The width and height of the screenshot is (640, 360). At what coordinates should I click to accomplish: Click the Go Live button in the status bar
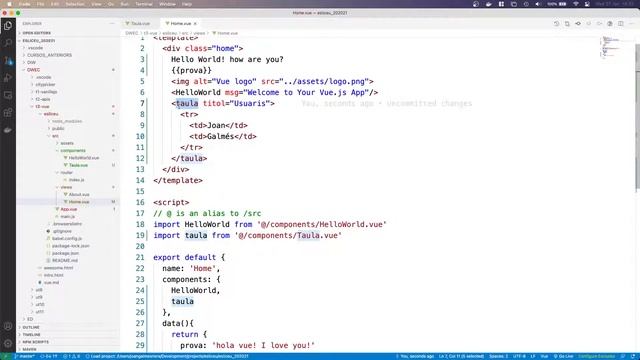pos(564,356)
